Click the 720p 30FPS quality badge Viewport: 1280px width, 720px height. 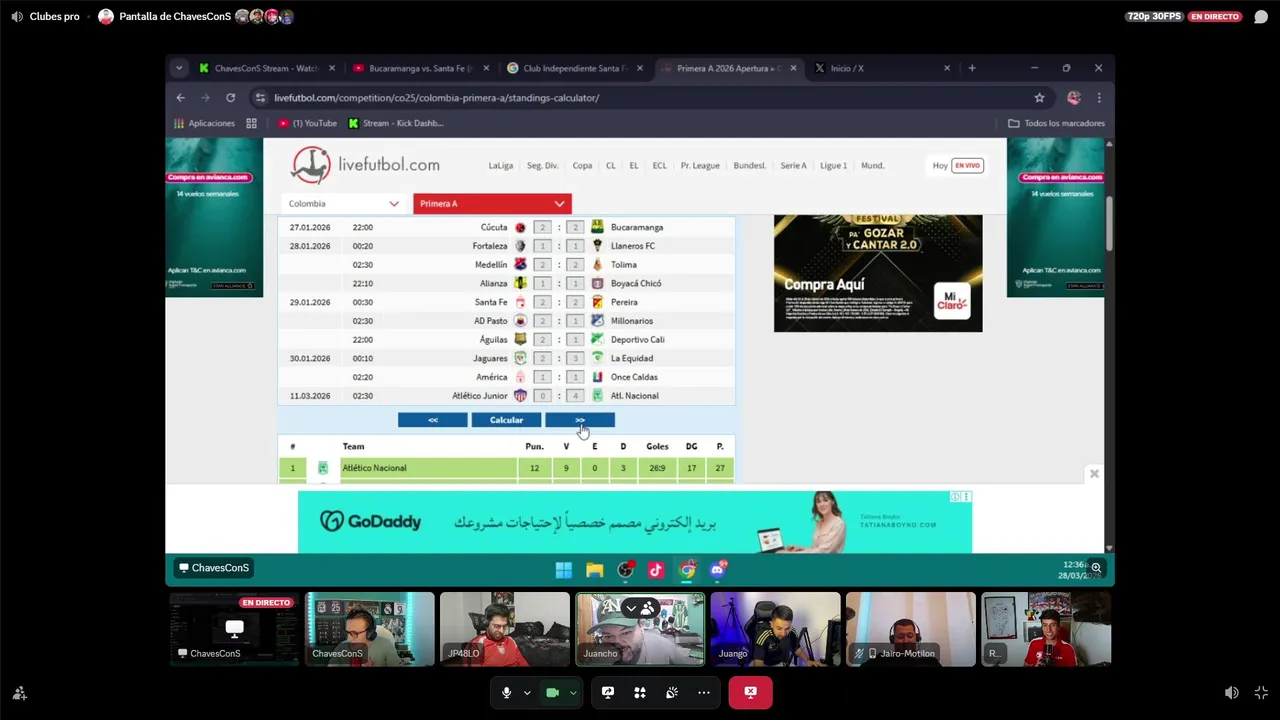point(1154,16)
